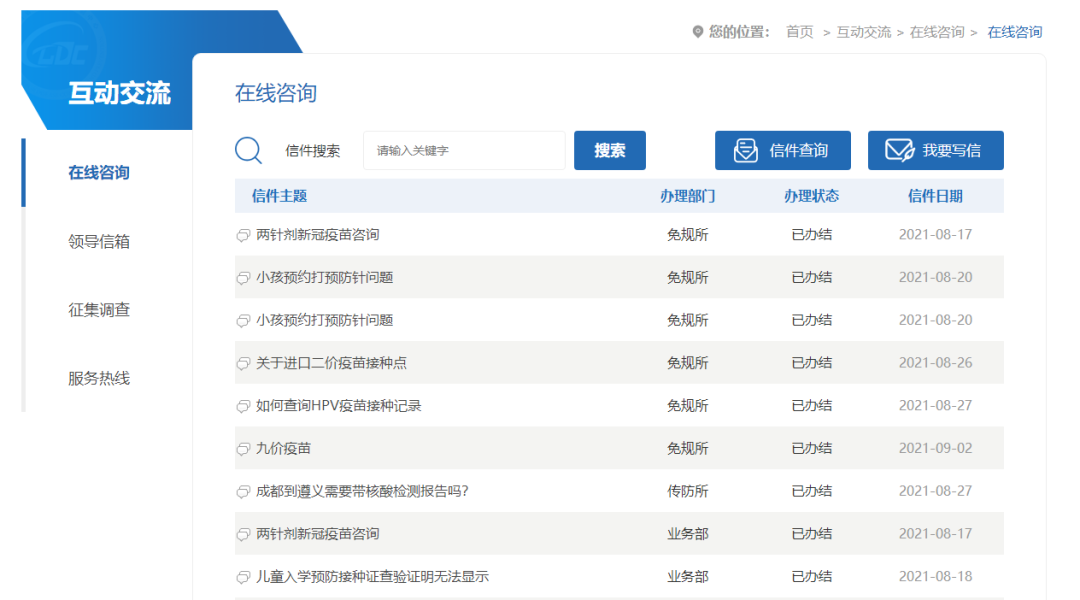Click the 信件查询 button

click(782, 151)
